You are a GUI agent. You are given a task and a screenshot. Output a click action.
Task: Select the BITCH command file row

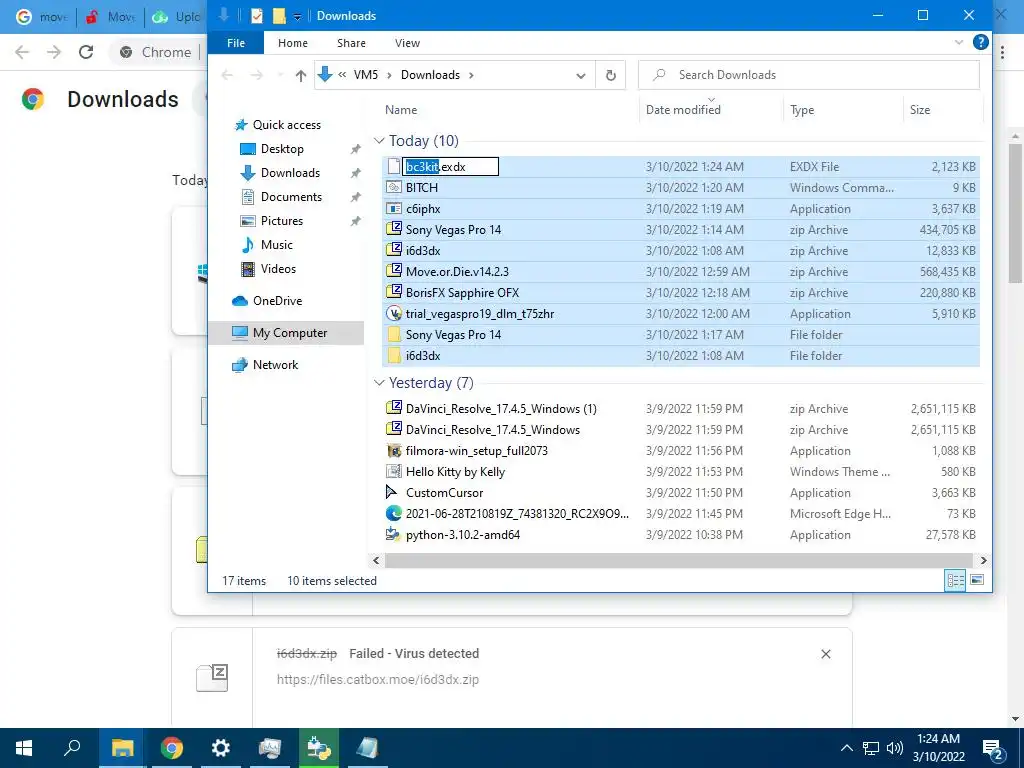(680, 187)
